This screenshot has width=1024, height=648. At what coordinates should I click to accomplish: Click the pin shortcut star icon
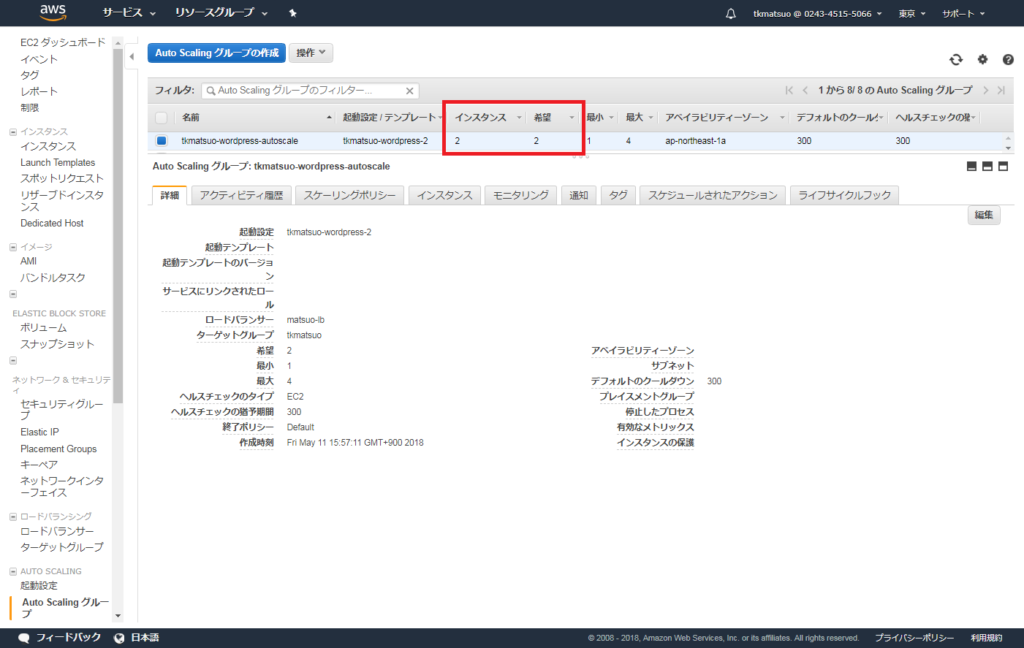pos(293,13)
